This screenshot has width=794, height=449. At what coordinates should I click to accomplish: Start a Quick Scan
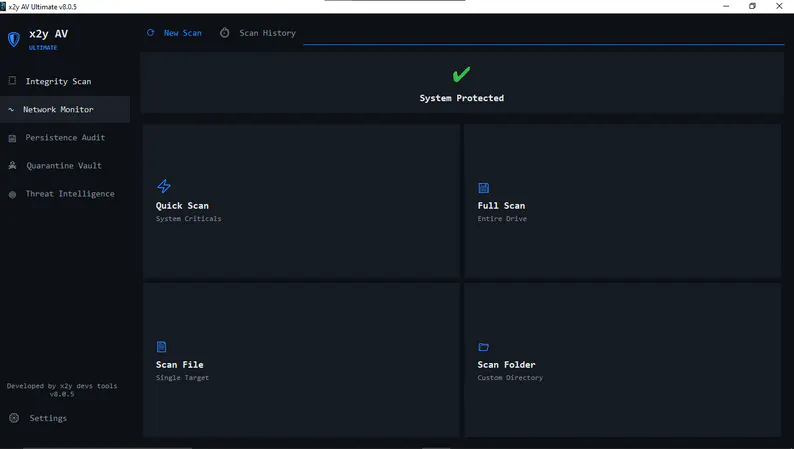[x=301, y=201]
